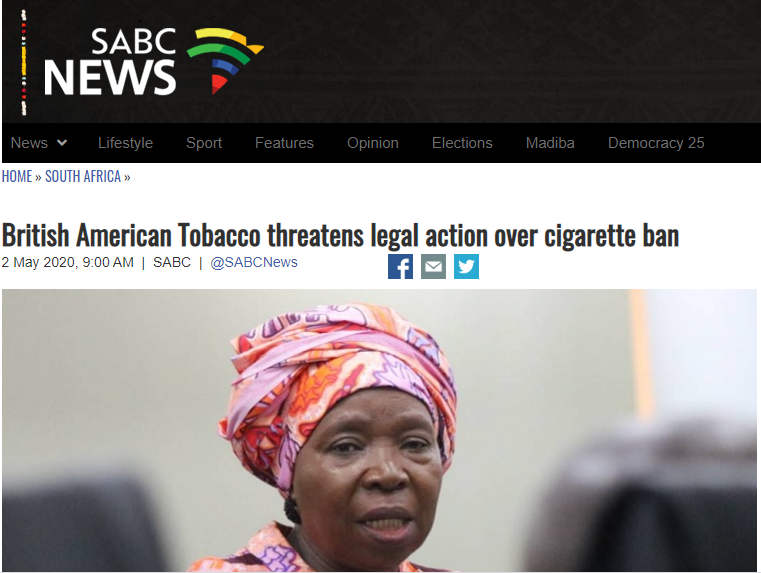
Task: Share article via Facebook icon
Action: point(400,266)
